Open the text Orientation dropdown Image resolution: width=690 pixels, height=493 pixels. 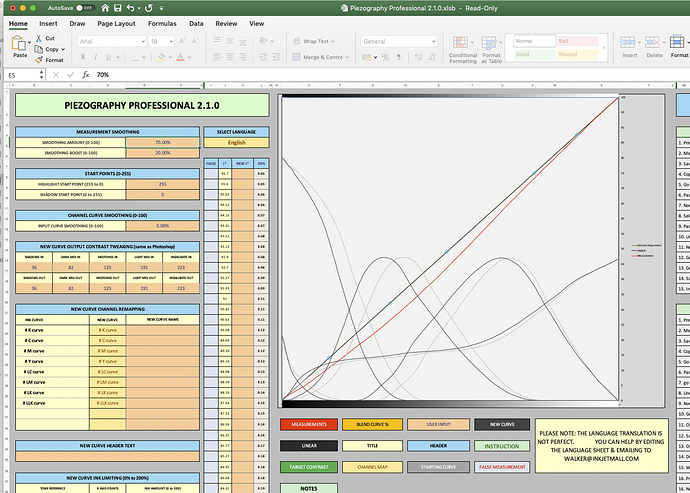pyautogui.click(x=272, y=41)
